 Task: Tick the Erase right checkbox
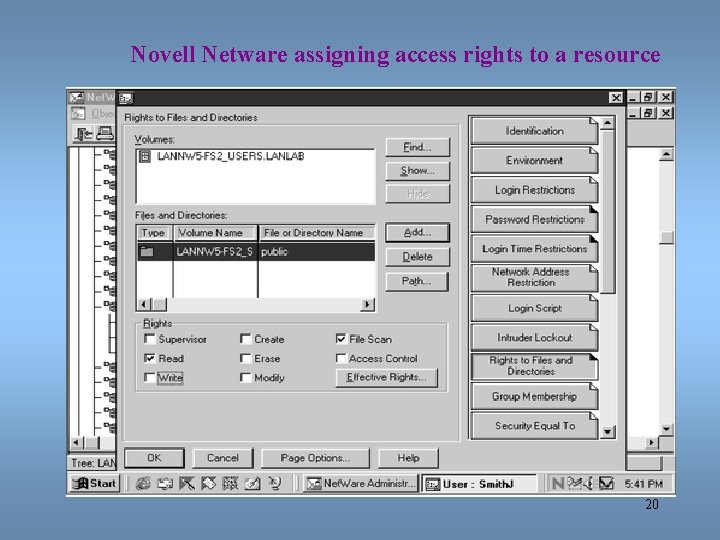tap(246, 358)
